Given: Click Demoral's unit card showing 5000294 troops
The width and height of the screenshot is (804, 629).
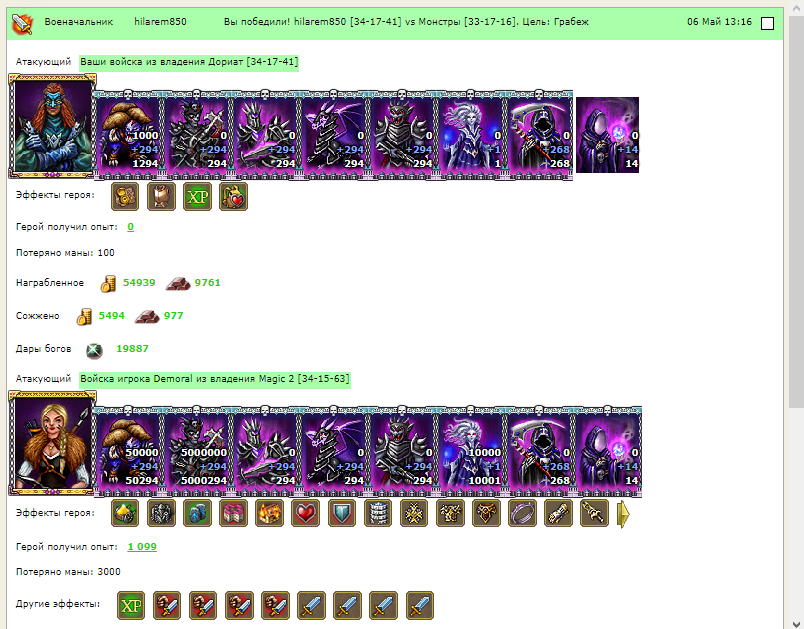Looking at the screenshot, I should (197, 452).
